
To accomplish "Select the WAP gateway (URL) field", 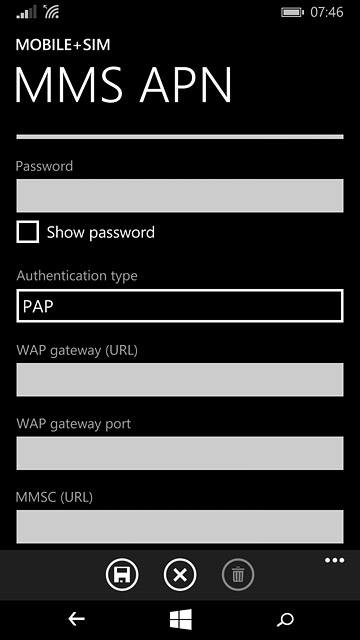I will (180, 380).
